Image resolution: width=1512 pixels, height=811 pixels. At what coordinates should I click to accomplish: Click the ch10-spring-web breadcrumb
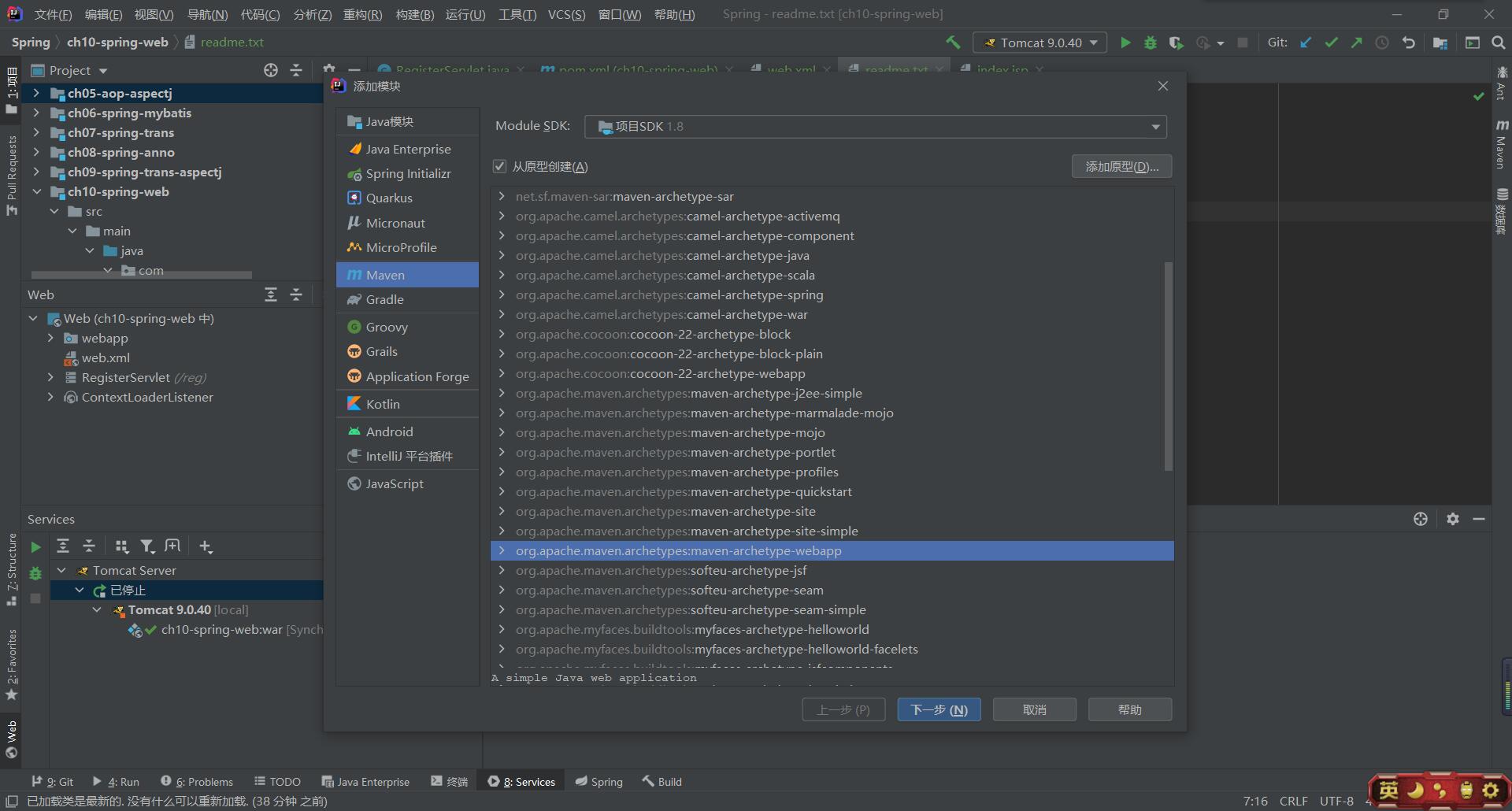pyautogui.click(x=117, y=42)
